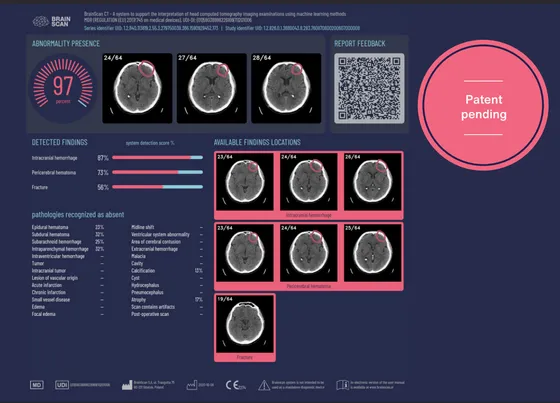Open slice 23/64 in Intracranial hemorrhage group

click(x=245, y=182)
